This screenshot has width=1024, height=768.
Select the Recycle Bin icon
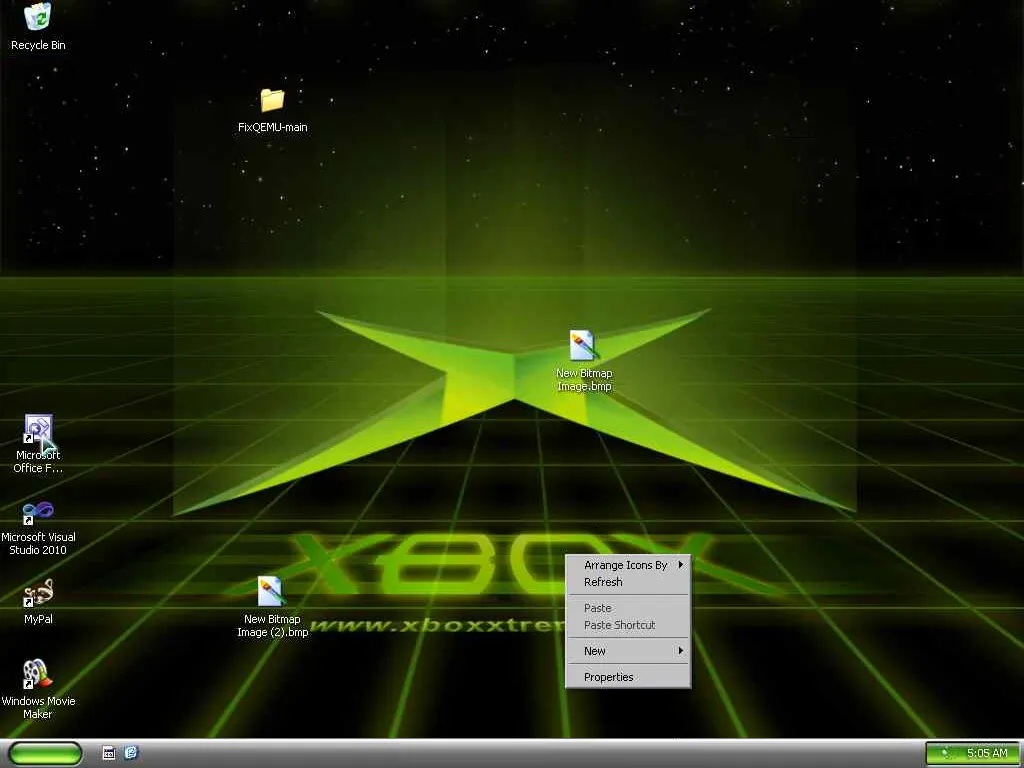click(38, 16)
